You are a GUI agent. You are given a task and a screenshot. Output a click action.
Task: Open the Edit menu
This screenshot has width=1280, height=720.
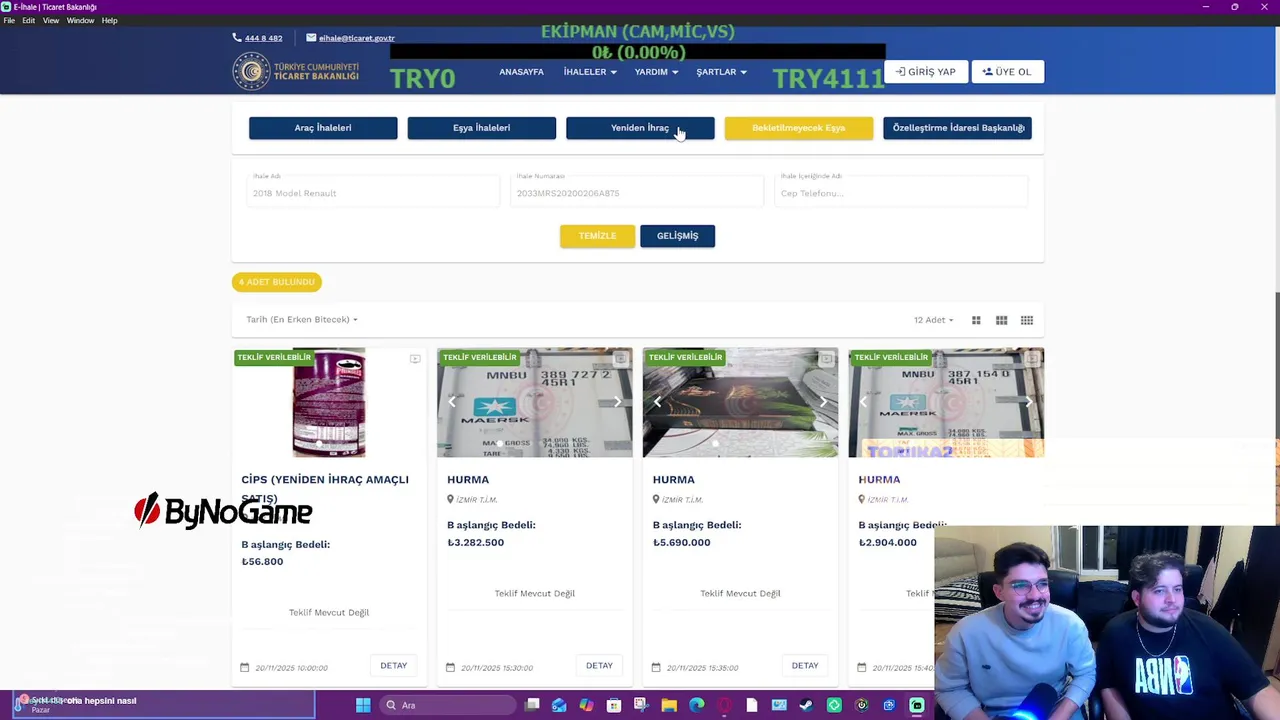coord(28,20)
